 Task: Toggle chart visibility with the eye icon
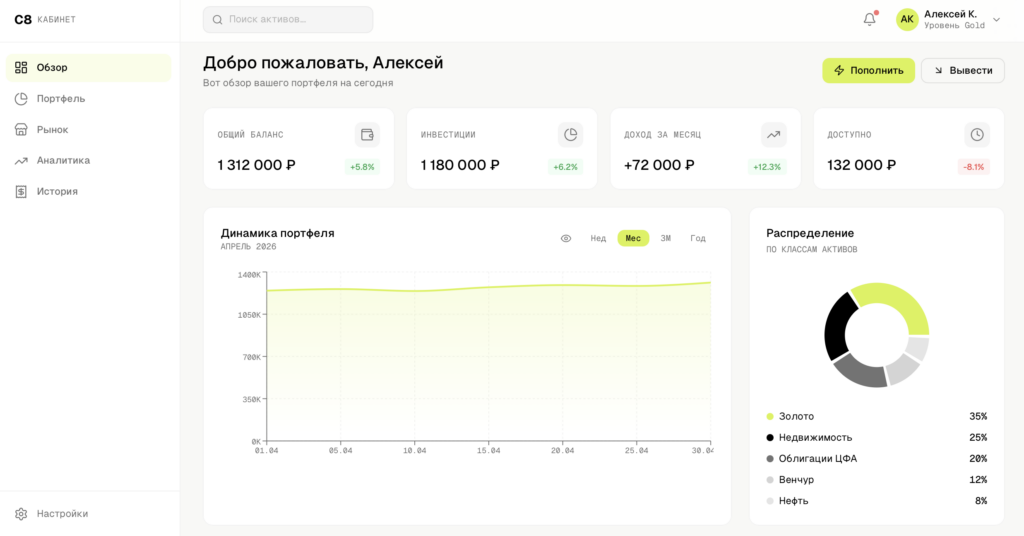(566, 238)
